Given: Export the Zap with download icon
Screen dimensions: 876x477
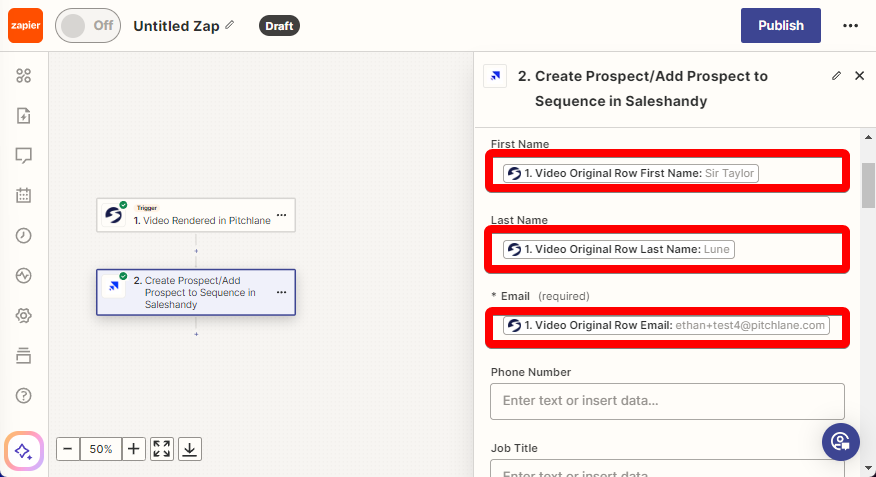Looking at the screenshot, I should point(190,449).
